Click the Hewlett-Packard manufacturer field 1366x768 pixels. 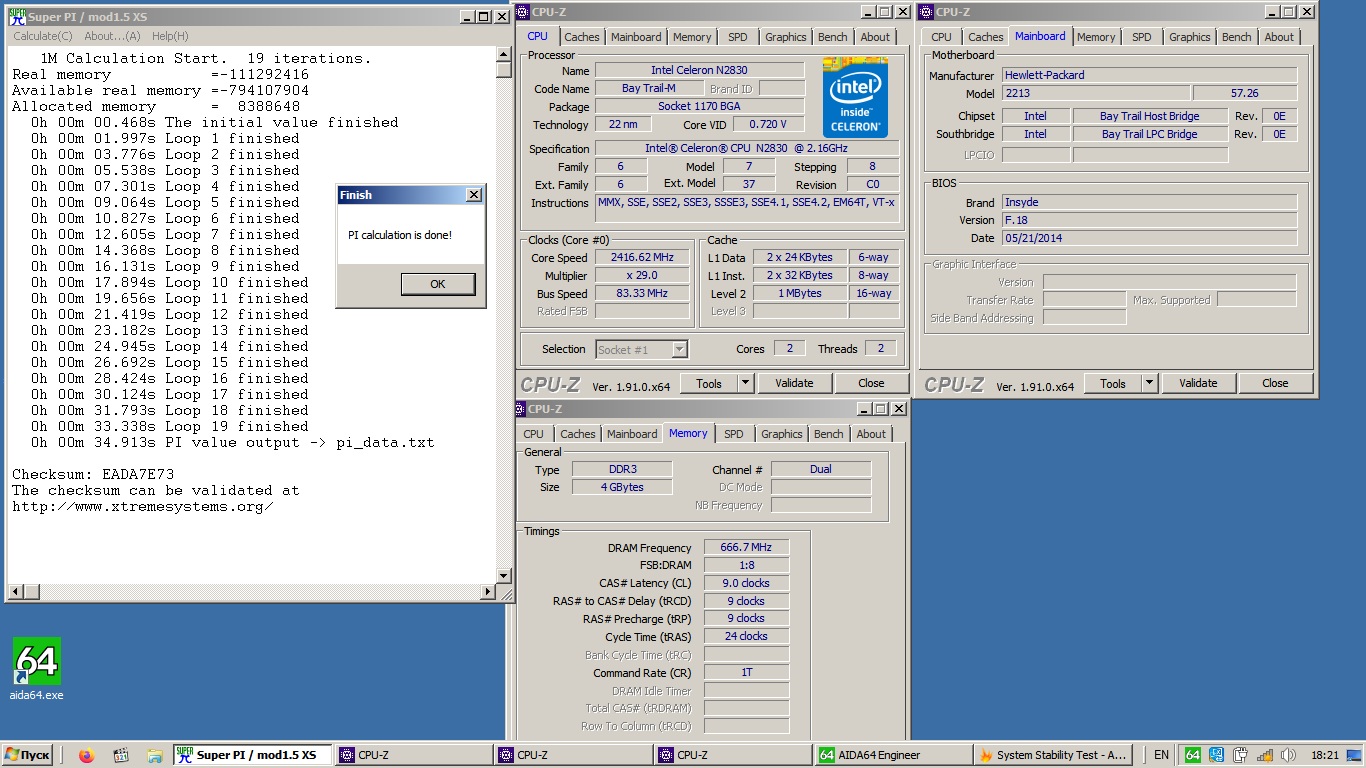(1149, 75)
